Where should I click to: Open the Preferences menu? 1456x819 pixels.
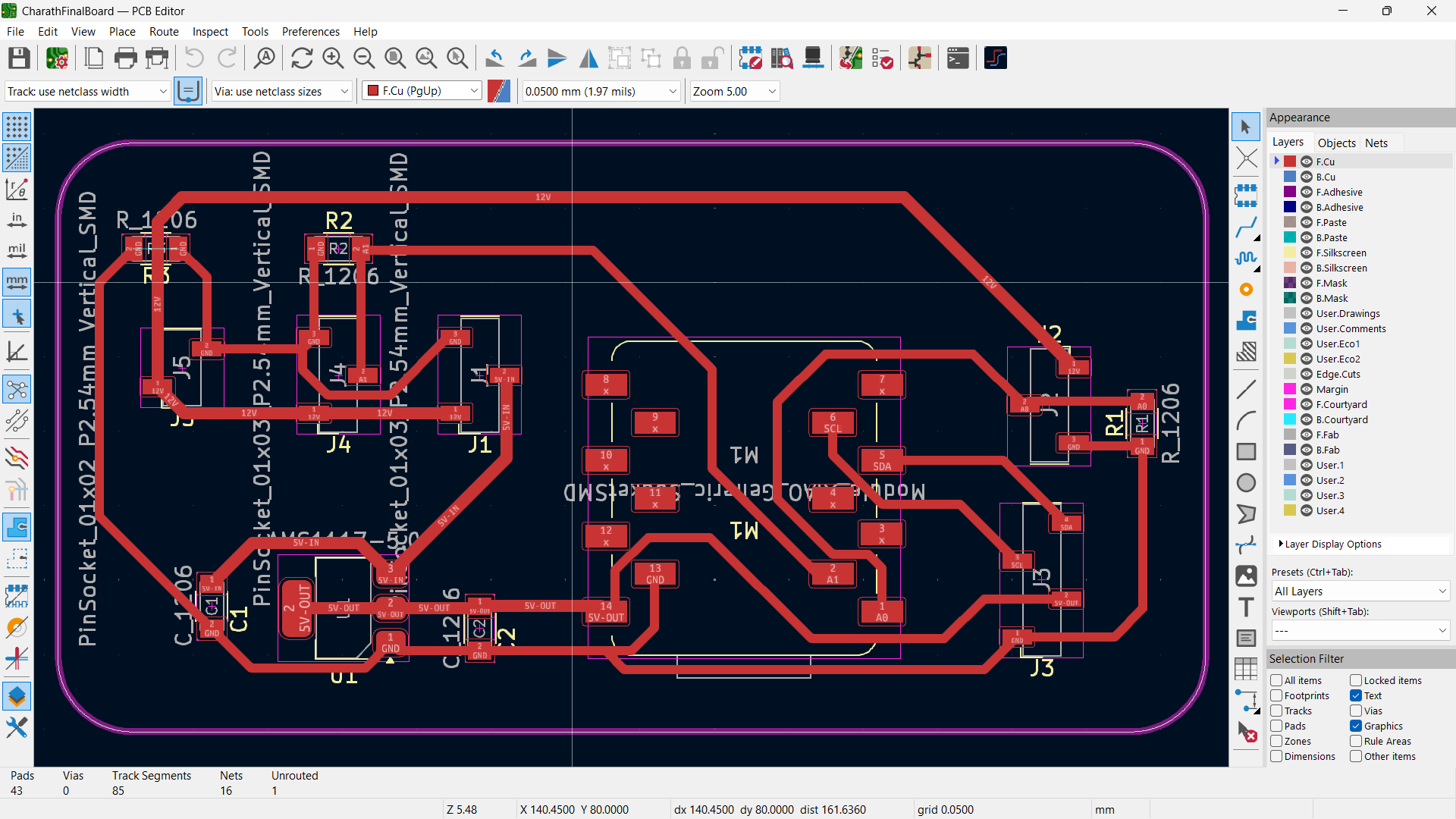(x=310, y=31)
